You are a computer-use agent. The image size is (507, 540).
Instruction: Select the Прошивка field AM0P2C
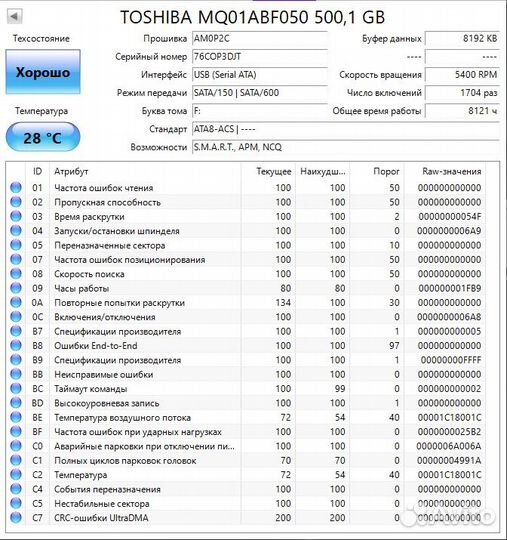tap(260, 38)
